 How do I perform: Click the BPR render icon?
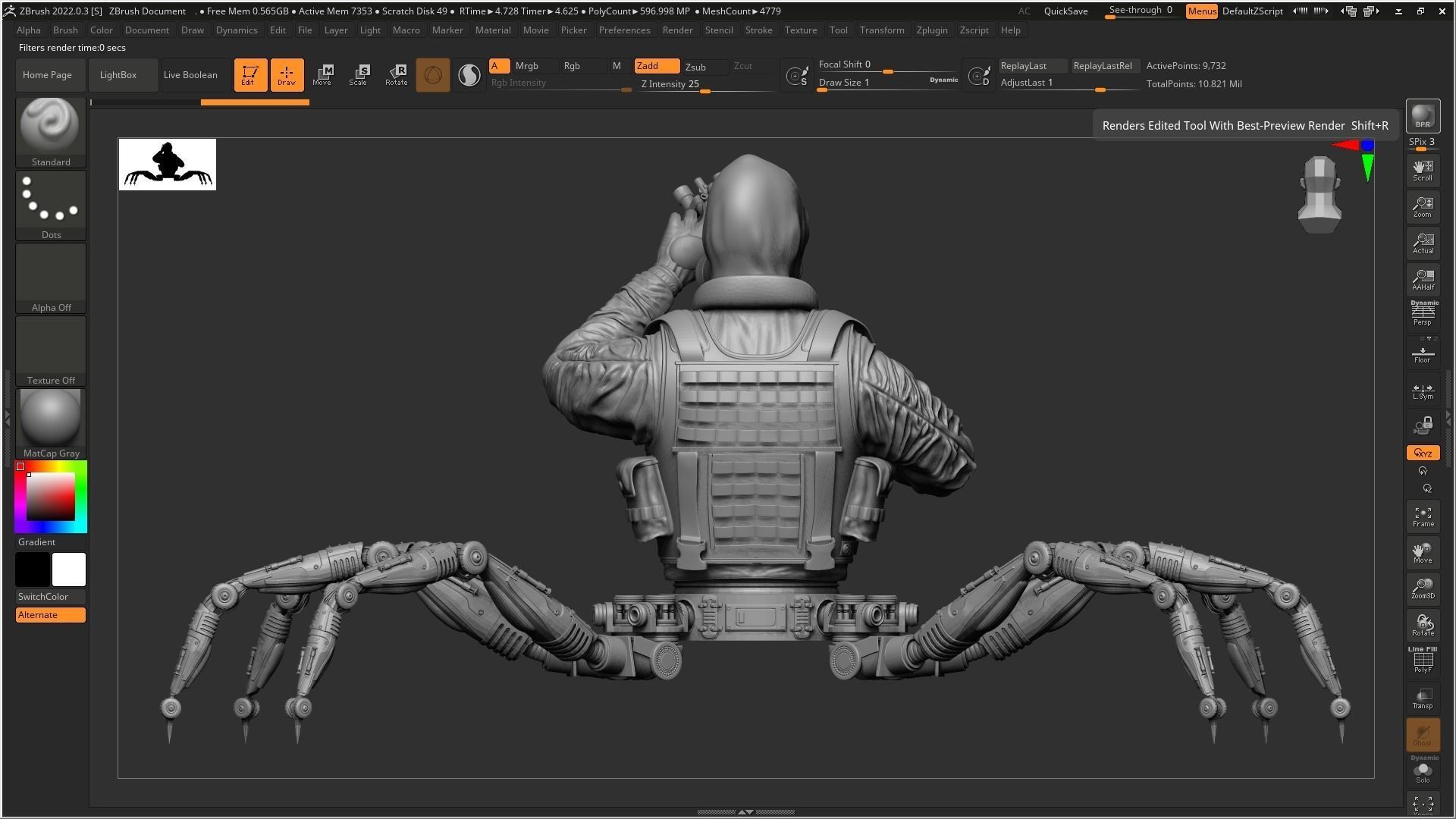point(1423,116)
